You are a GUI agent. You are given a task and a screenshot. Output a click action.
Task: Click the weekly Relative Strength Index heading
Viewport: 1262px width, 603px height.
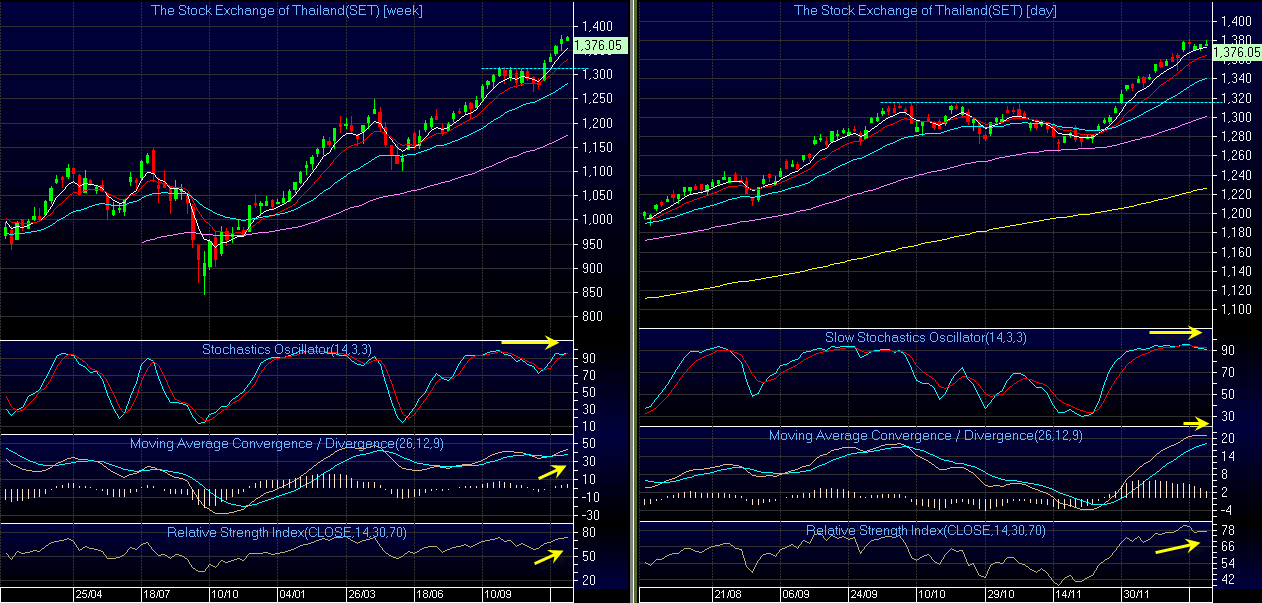tap(287, 533)
